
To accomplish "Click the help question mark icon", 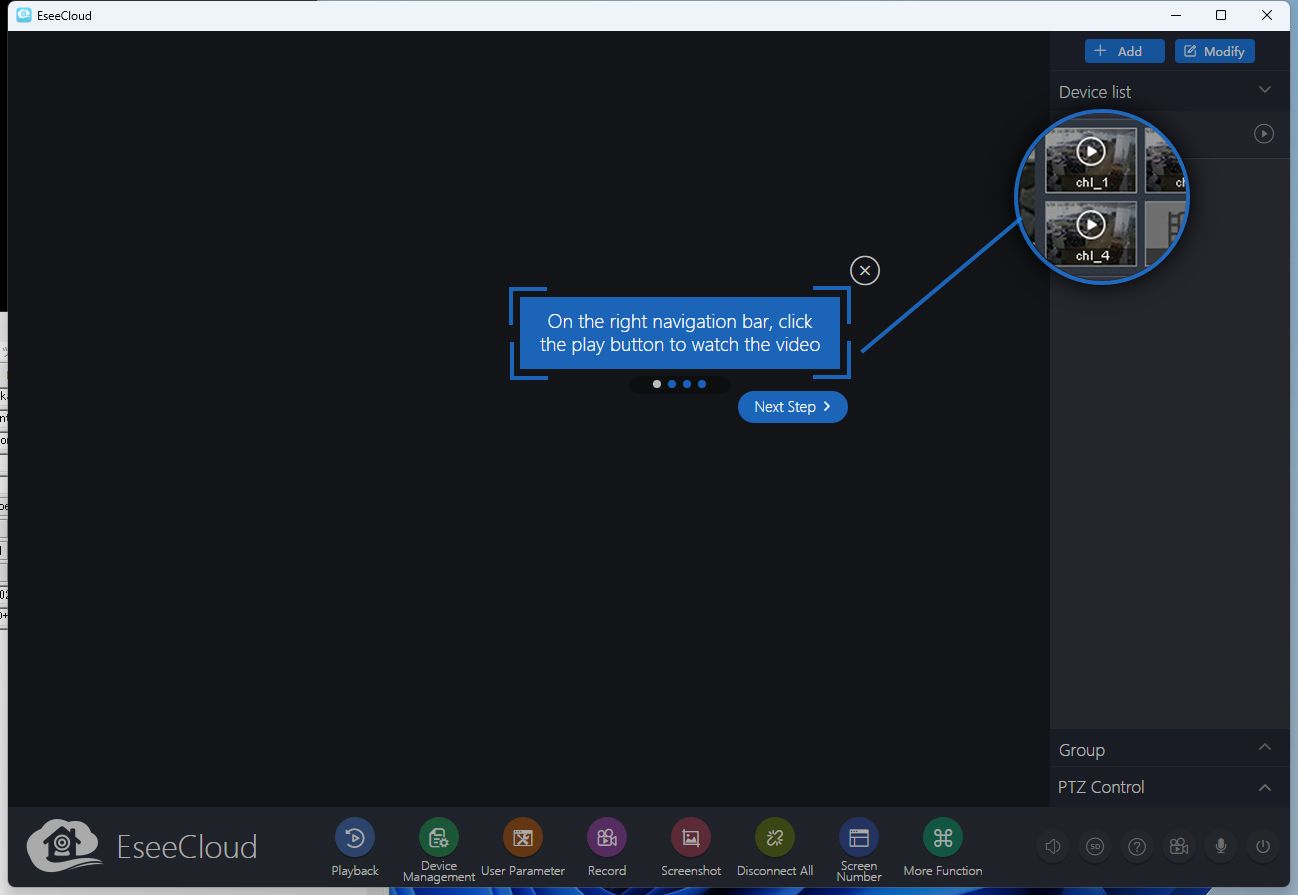I will (x=1137, y=847).
